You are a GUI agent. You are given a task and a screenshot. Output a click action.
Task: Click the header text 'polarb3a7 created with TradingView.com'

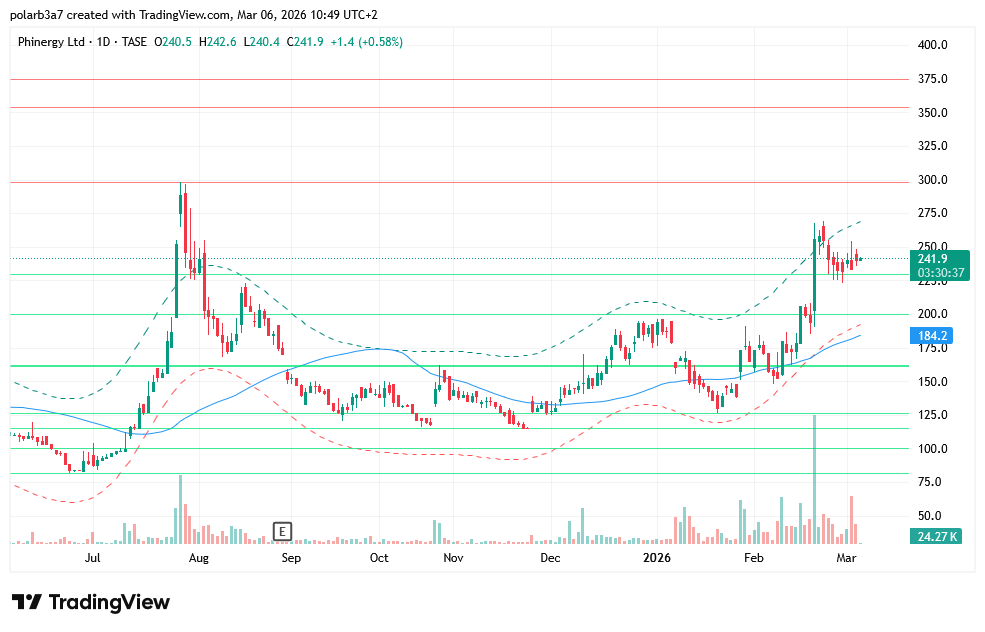[x=121, y=14]
